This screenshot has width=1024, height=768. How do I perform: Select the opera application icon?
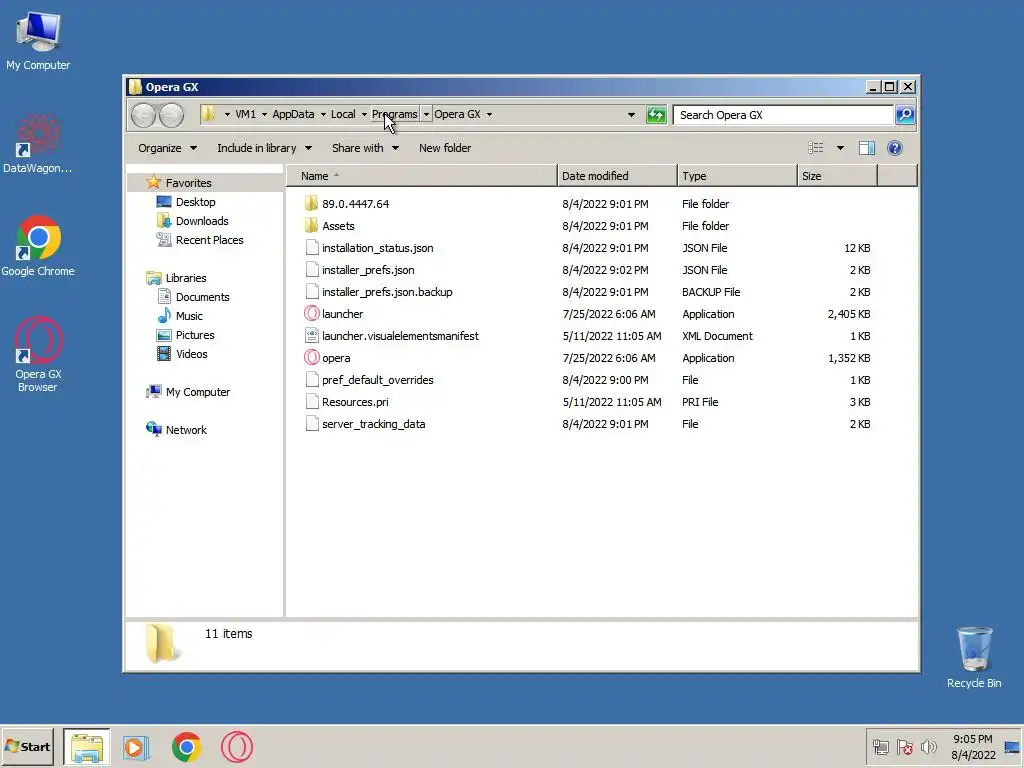pyautogui.click(x=312, y=358)
